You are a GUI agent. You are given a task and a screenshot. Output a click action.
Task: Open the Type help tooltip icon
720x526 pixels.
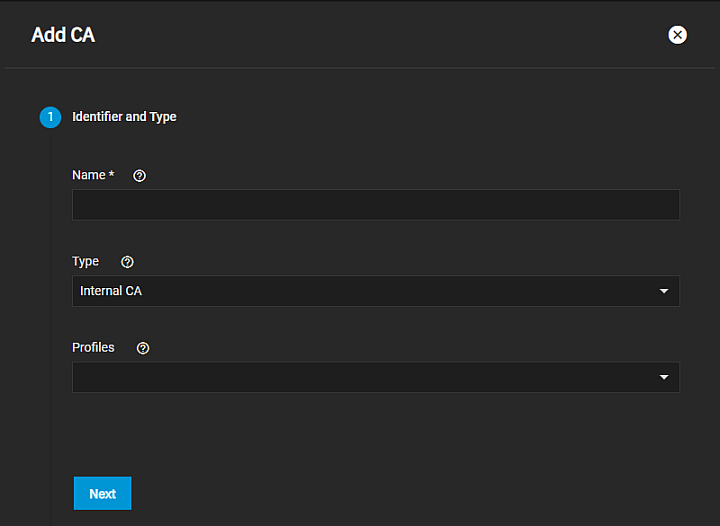point(127,262)
